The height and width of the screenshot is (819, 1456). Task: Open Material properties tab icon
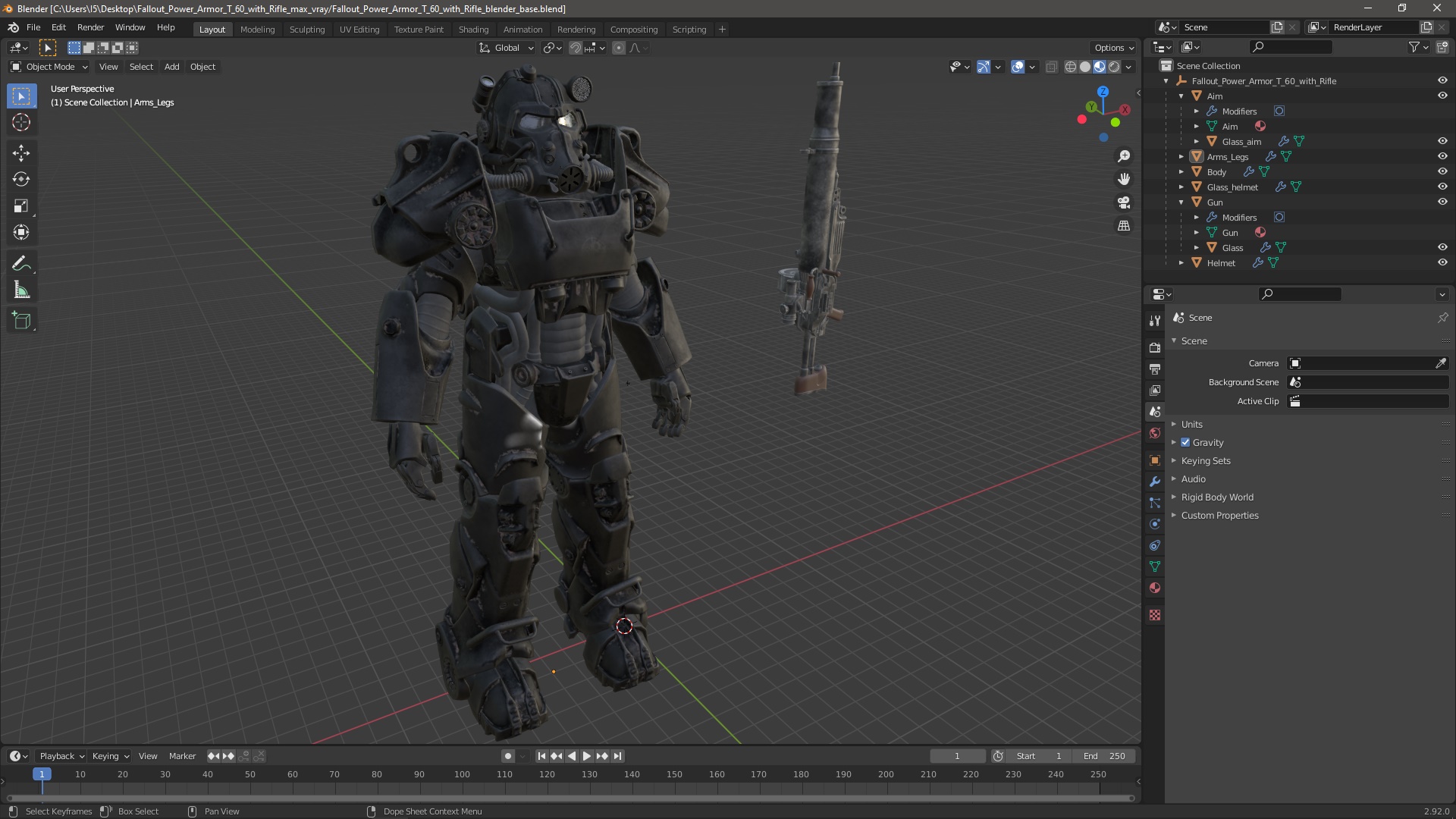[x=1155, y=588]
